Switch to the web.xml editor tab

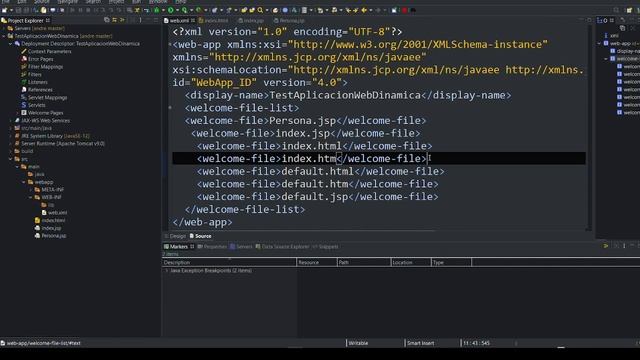179,20
